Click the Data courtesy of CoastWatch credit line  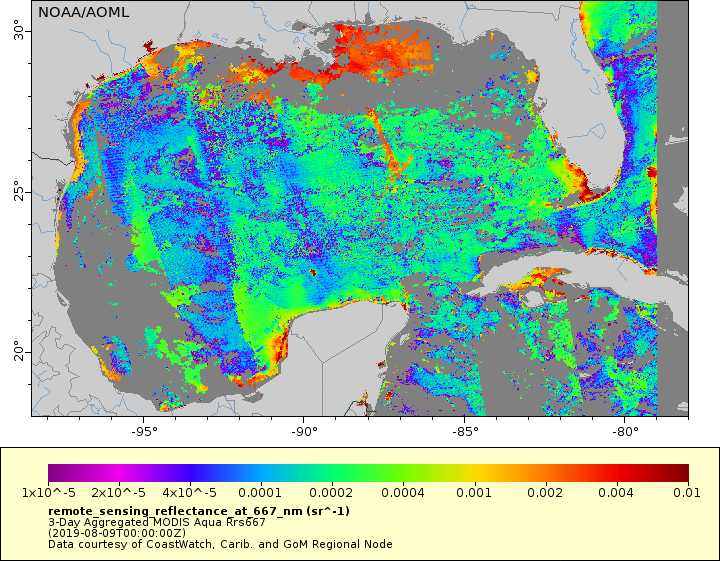[x=220, y=544]
